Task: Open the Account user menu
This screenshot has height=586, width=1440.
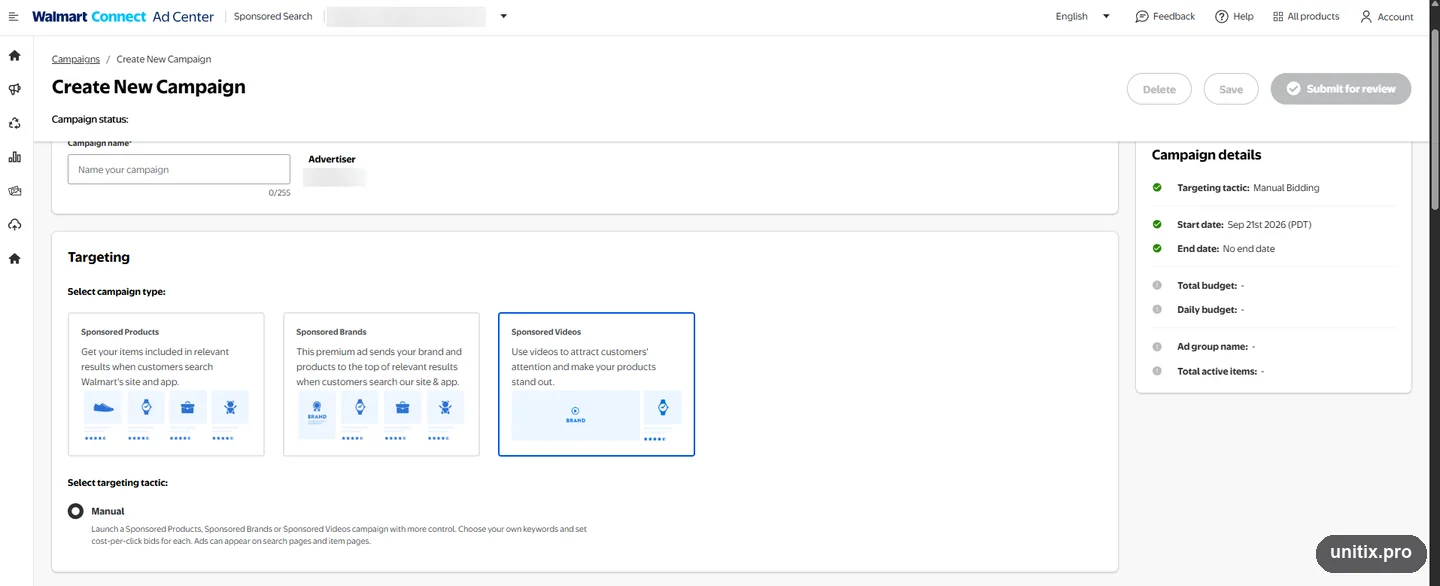Action: coord(1387,16)
